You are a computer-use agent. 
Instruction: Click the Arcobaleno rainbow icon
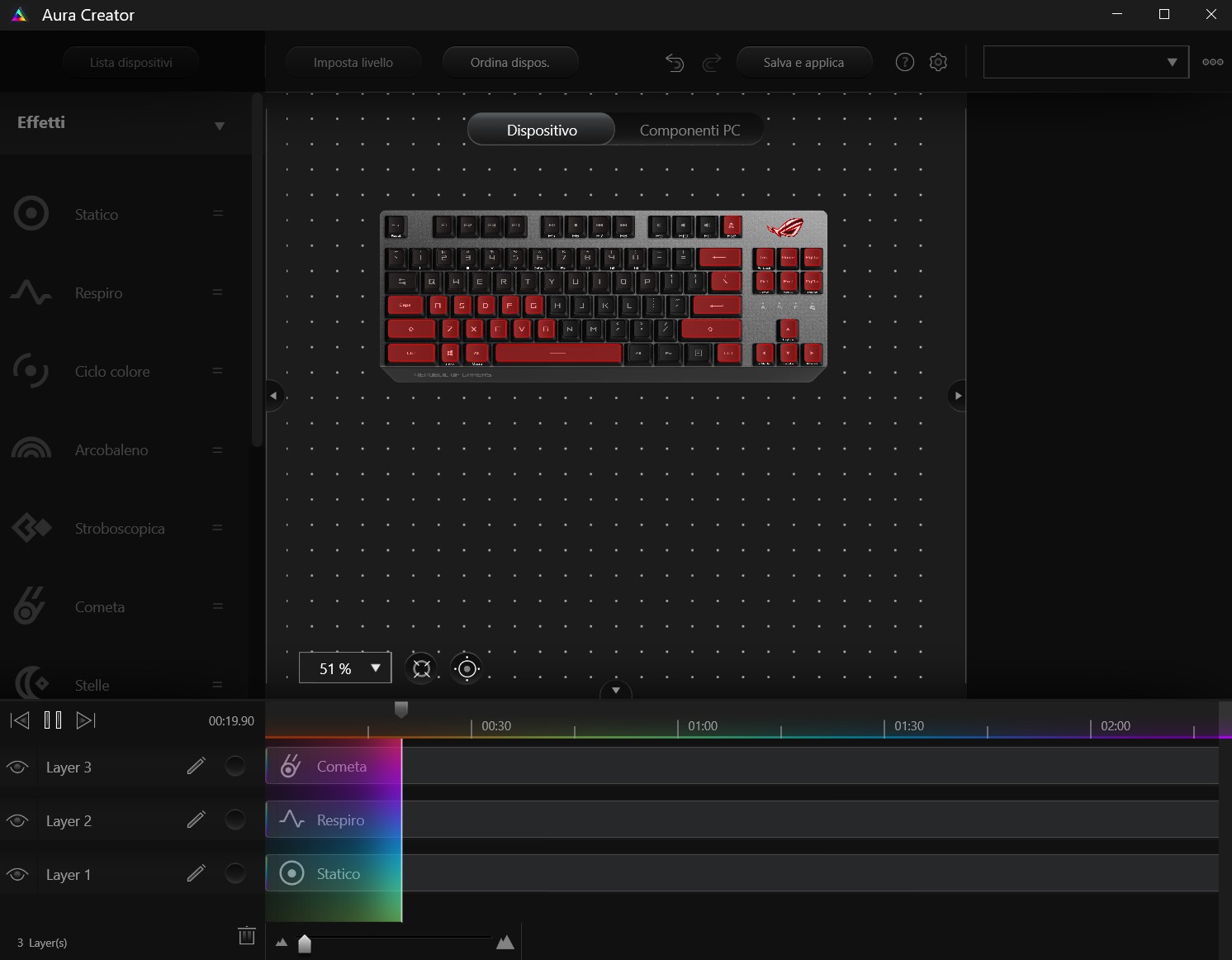31,448
